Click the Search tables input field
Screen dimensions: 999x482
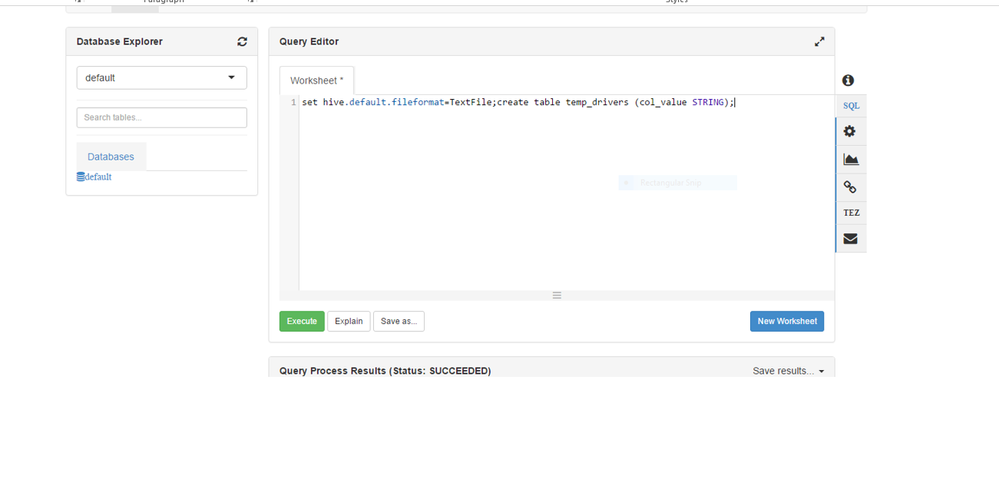pyautogui.click(x=162, y=118)
